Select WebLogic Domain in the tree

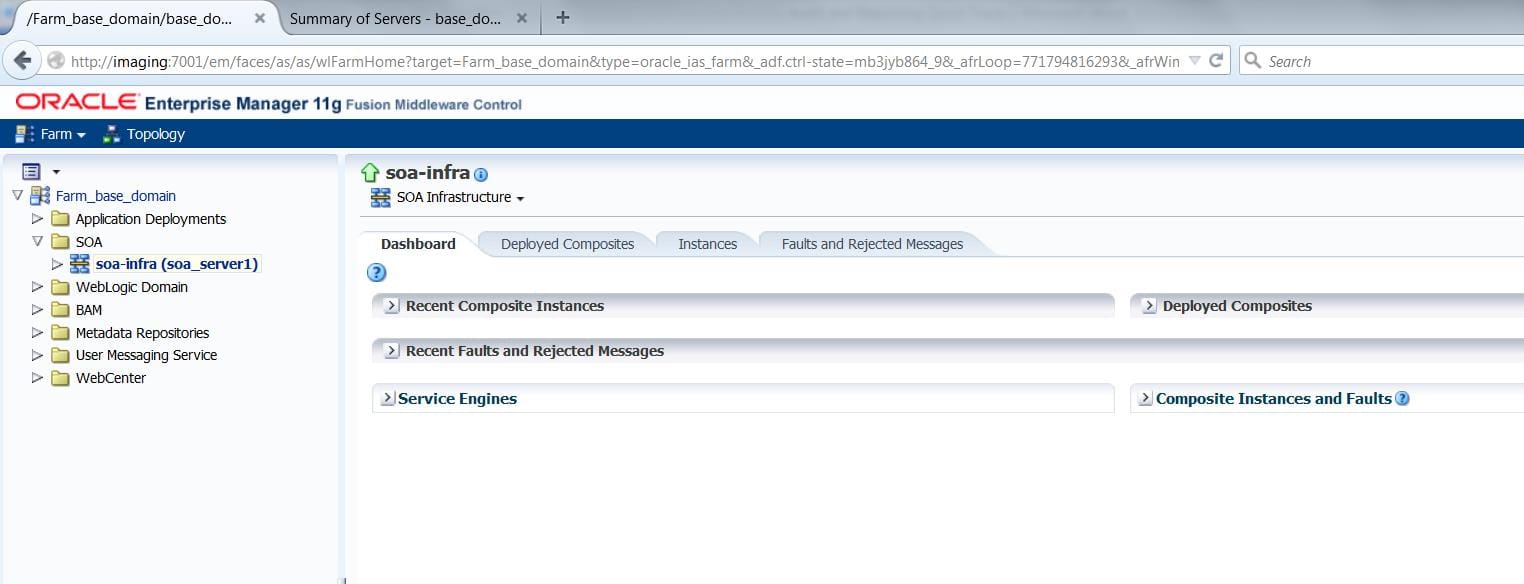click(131, 287)
